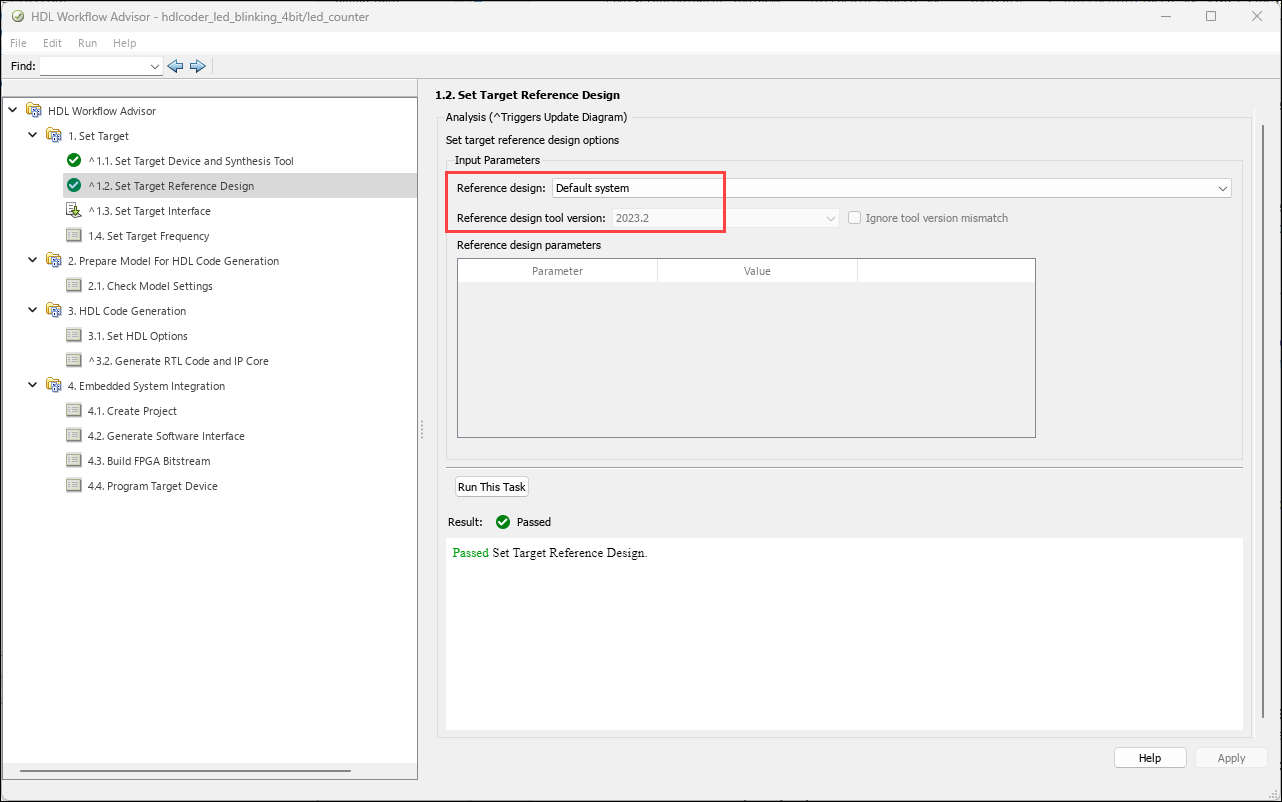Viewport: 1282px width, 802px height.
Task: Click the green check icon for task 1.1
Action: 74,161
